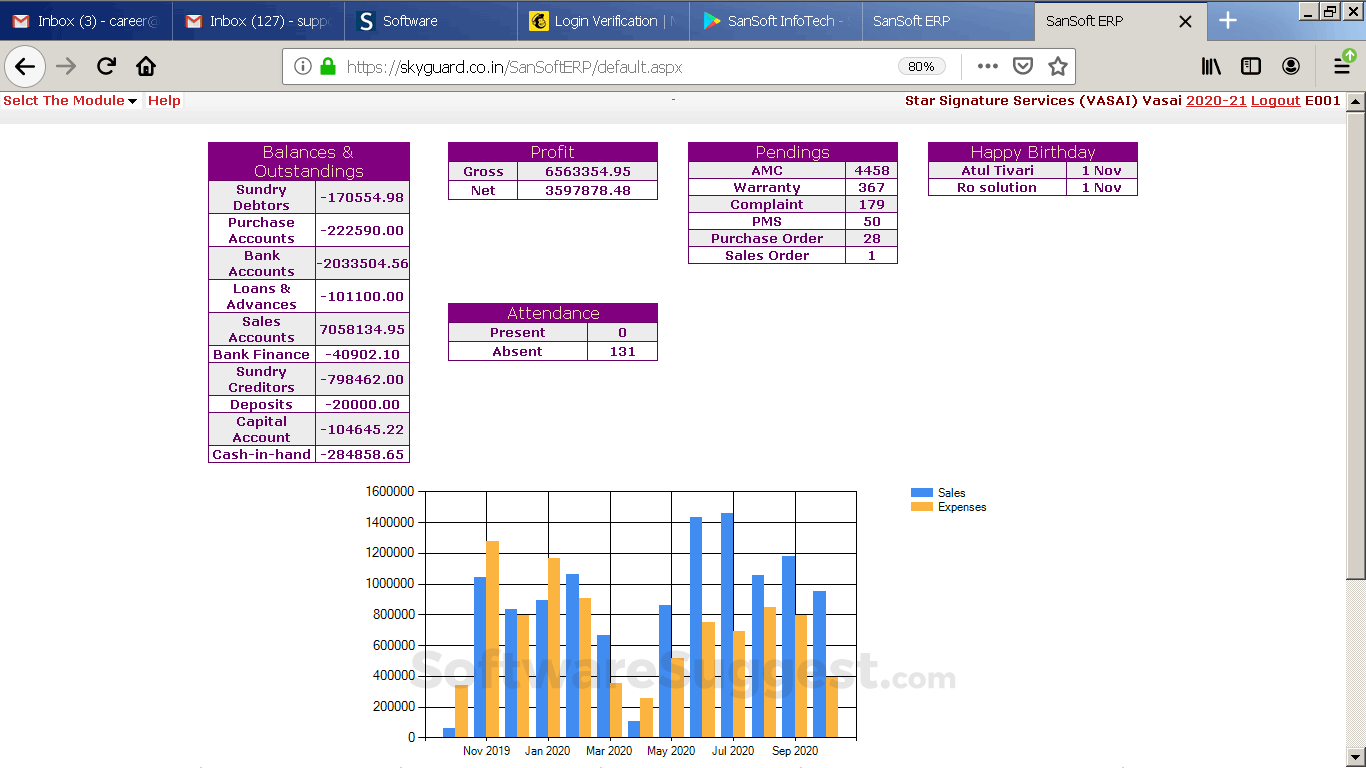The height and width of the screenshot is (768, 1366).
Task: Open the page actions three-dots icon
Action: (x=988, y=67)
